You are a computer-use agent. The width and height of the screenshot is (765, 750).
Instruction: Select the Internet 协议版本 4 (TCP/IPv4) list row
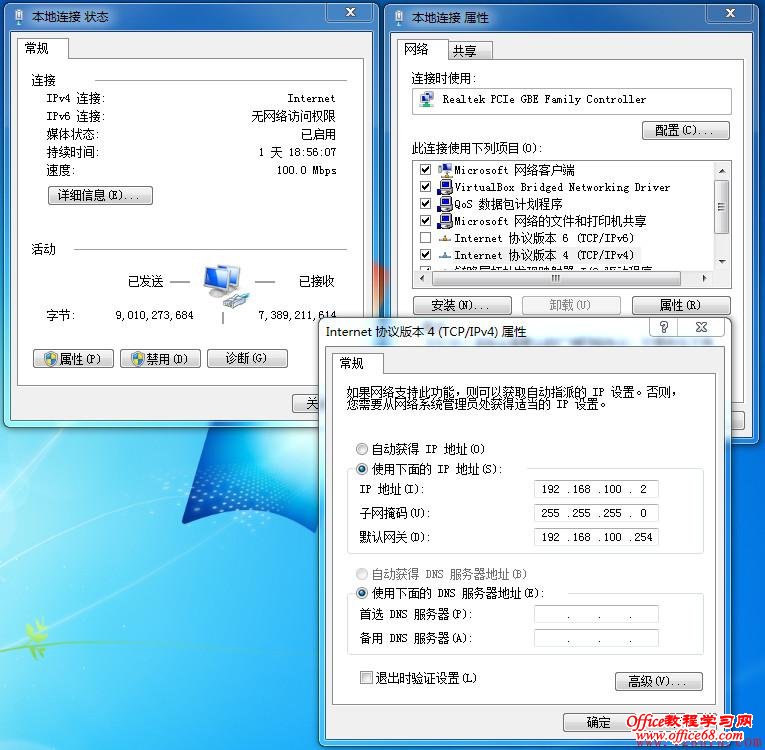click(x=545, y=255)
